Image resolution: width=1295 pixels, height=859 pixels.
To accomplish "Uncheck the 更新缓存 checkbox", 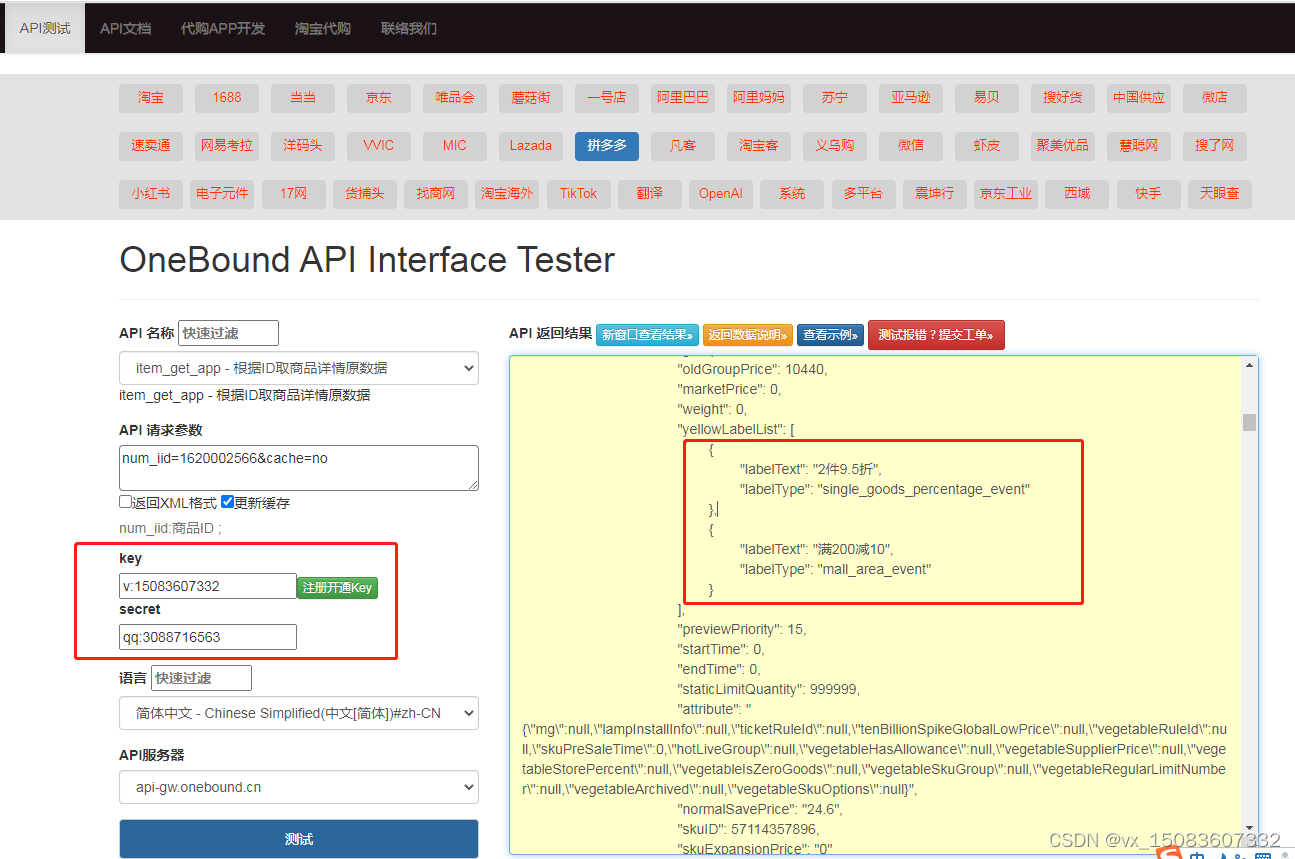I will coord(228,502).
